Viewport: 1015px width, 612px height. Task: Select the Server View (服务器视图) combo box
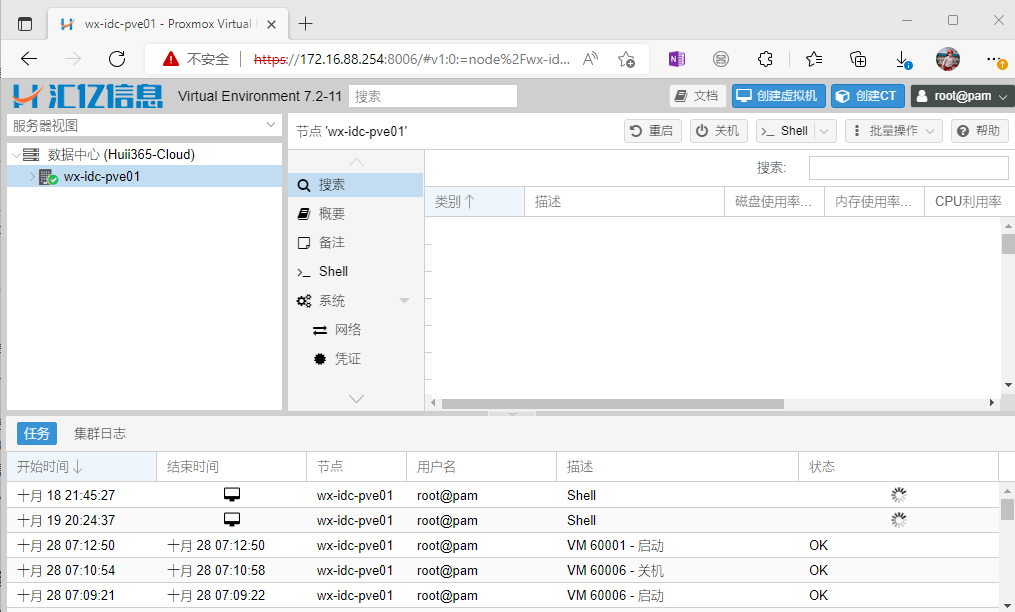click(x=145, y=125)
